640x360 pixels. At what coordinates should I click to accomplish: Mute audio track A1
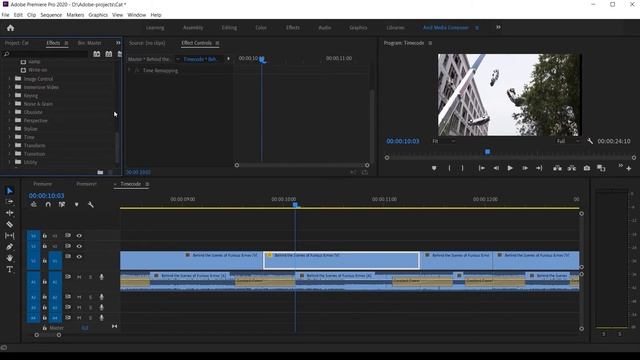[x=79, y=277]
